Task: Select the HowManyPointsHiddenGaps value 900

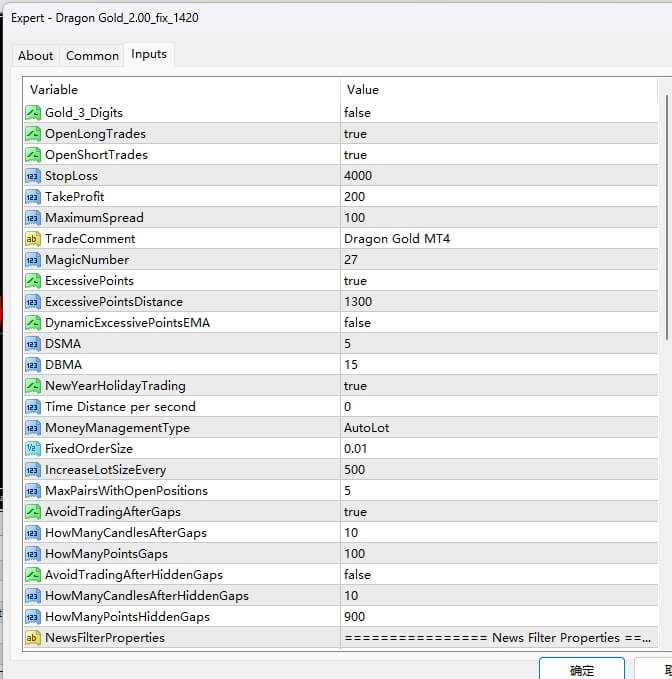Action: coord(354,617)
